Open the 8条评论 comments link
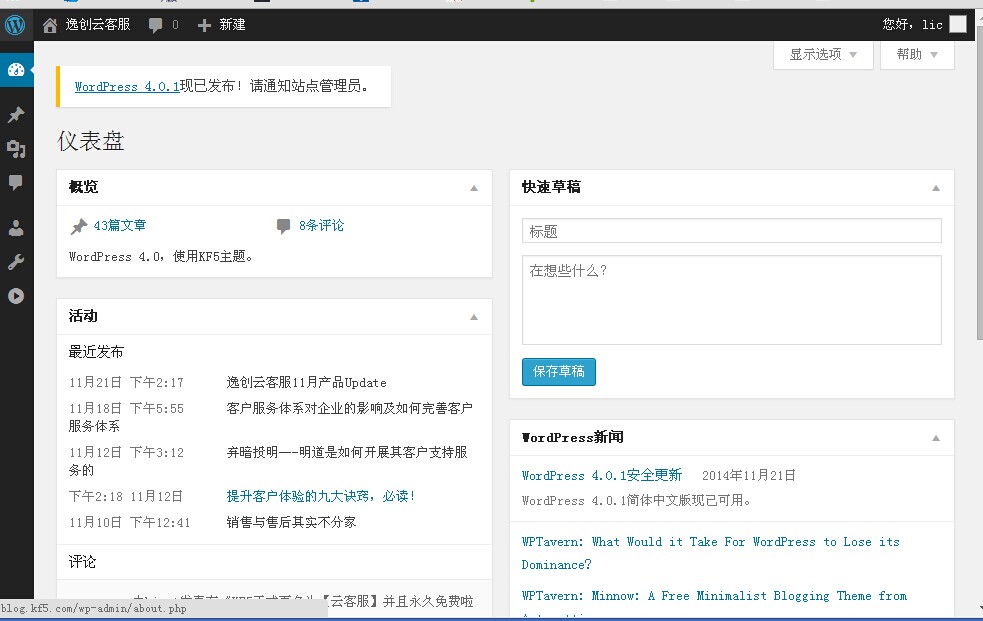Viewport: 983px width, 621px height. [322, 226]
